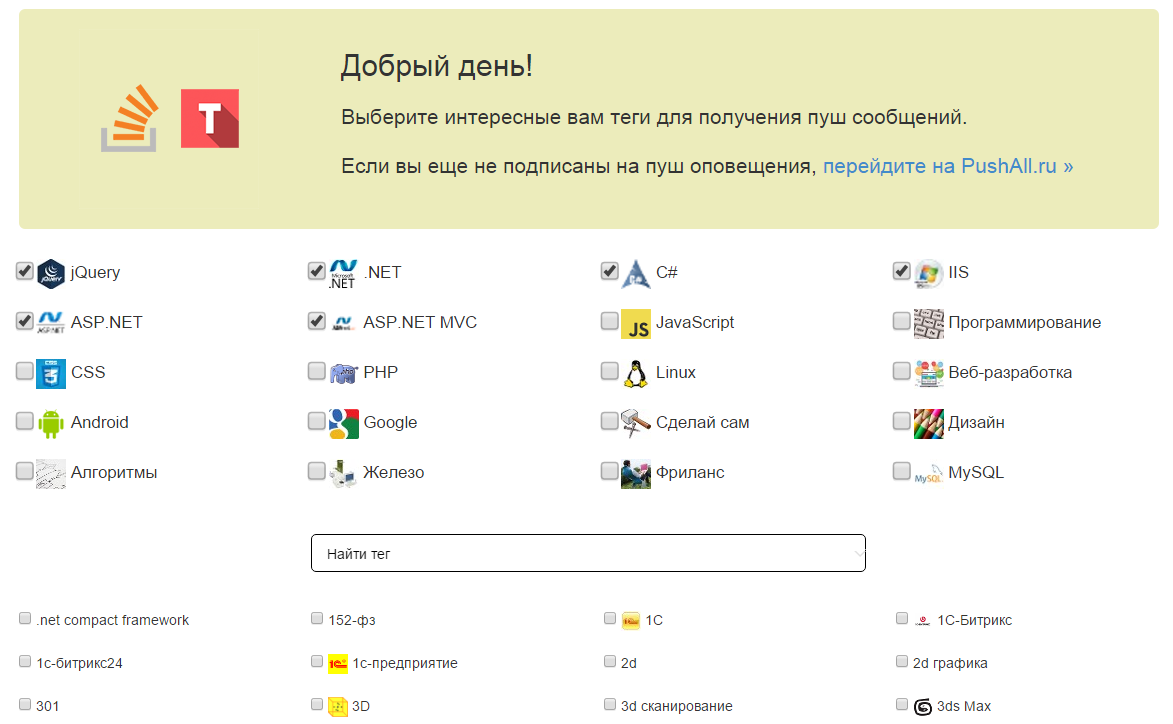1173x724 pixels.
Task: Check the Веб-разработка checkbox
Action: 901,371
